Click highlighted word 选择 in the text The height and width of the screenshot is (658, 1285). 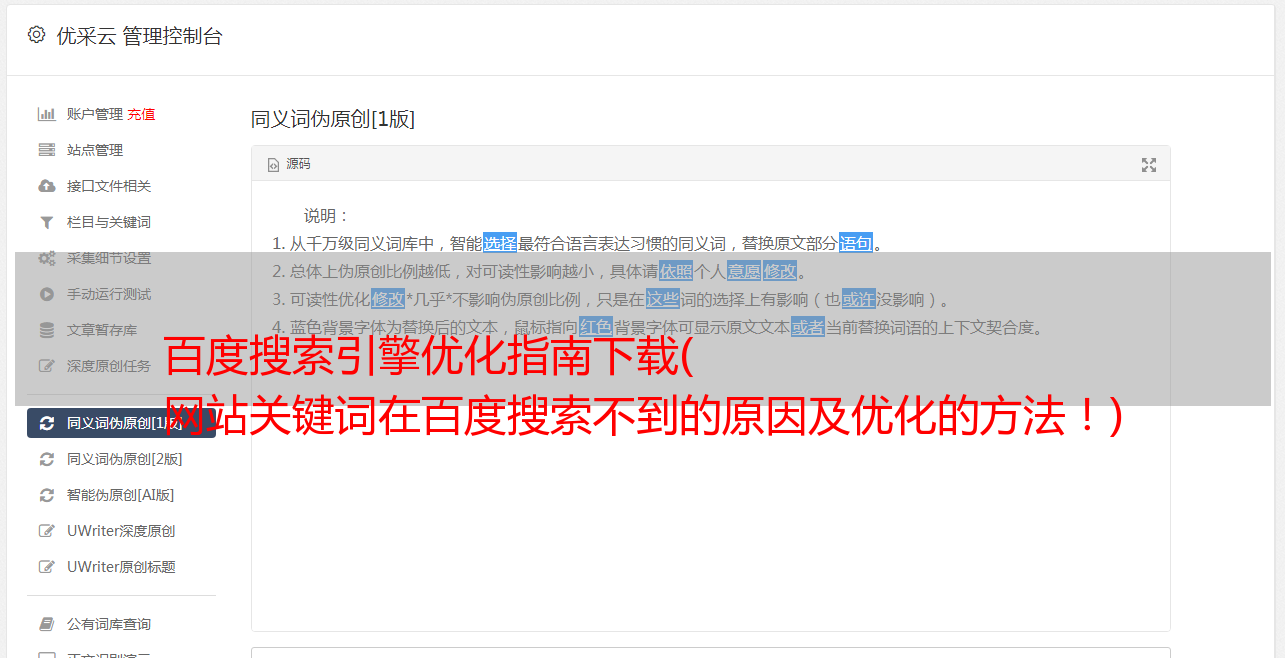(500, 243)
